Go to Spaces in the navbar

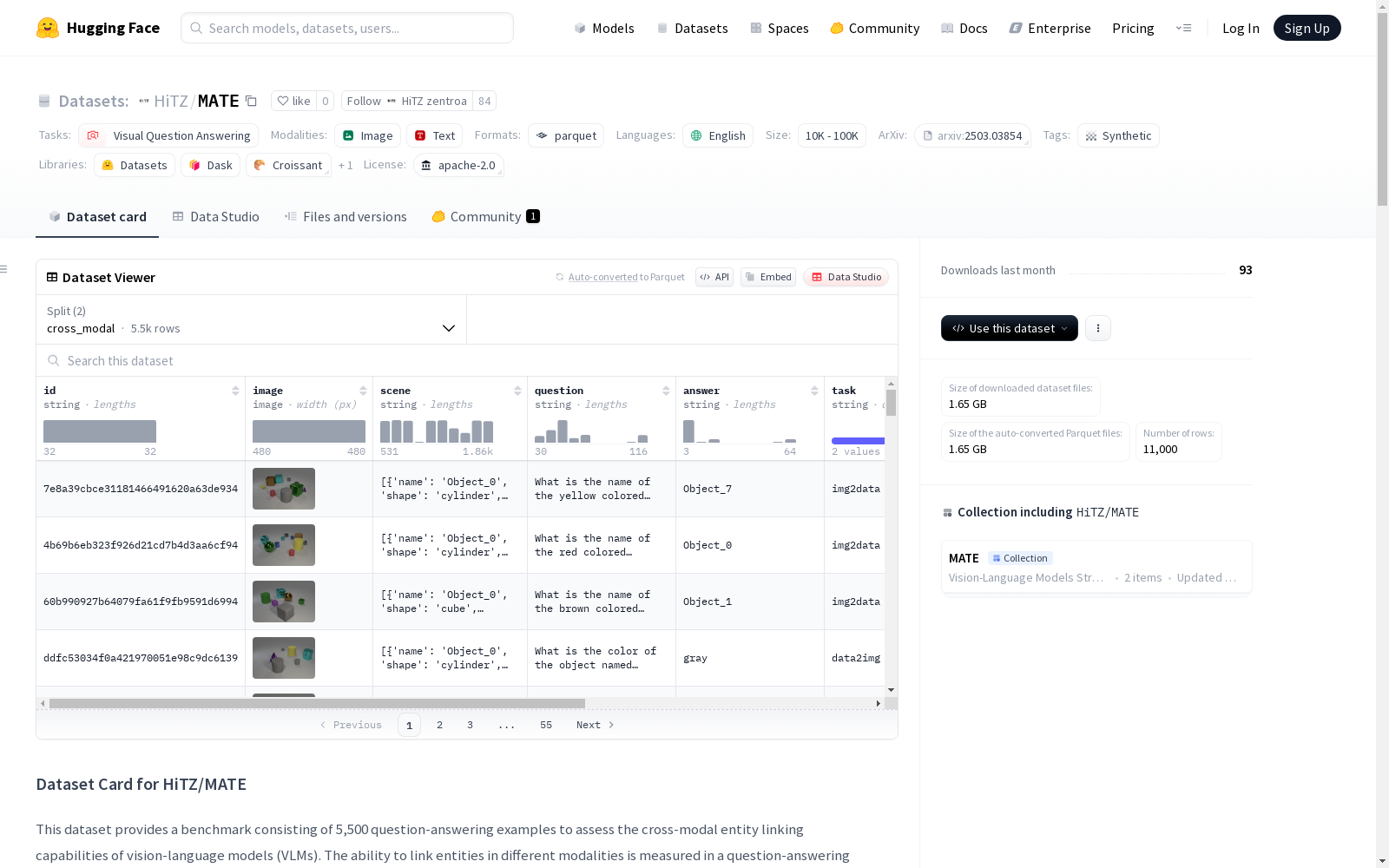pos(780,28)
